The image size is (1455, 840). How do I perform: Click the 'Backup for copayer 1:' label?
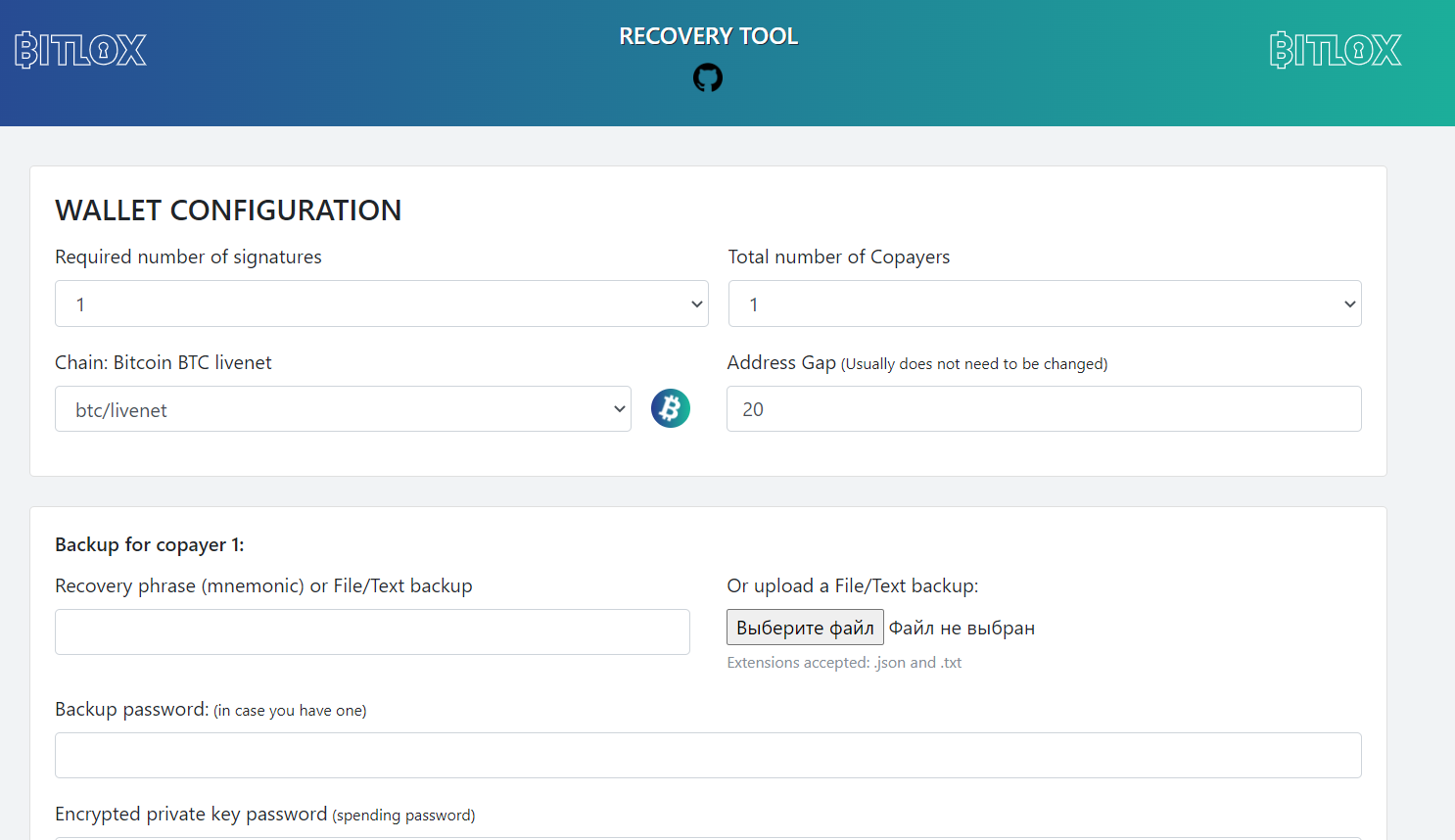[x=150, y=545]
